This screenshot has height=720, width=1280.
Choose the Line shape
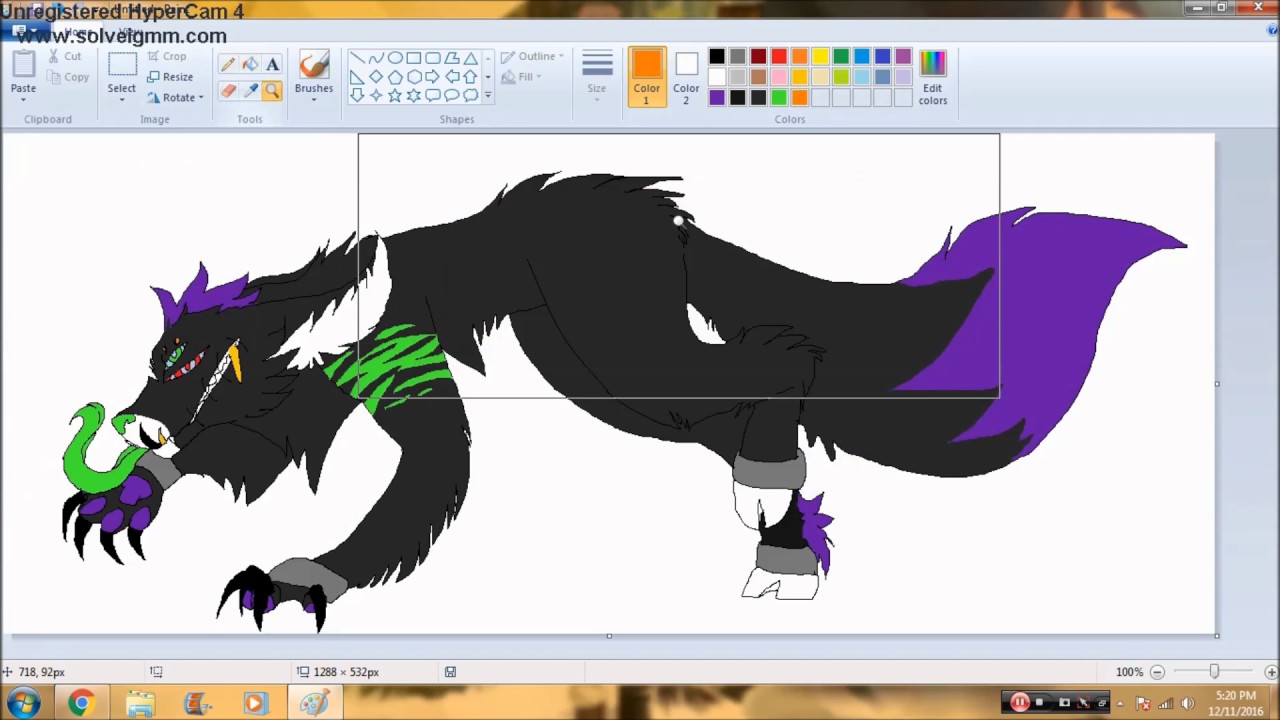tap(357, 58)
